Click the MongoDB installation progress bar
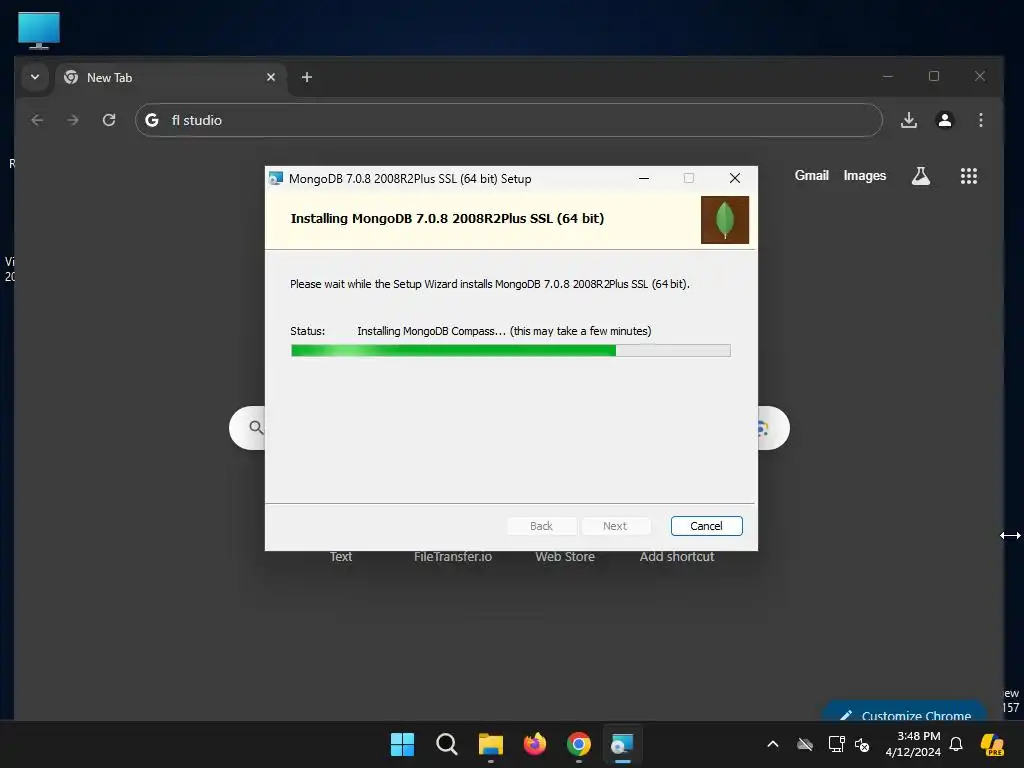The height and width of the screenshot is (768, 1024). [511, 351]
